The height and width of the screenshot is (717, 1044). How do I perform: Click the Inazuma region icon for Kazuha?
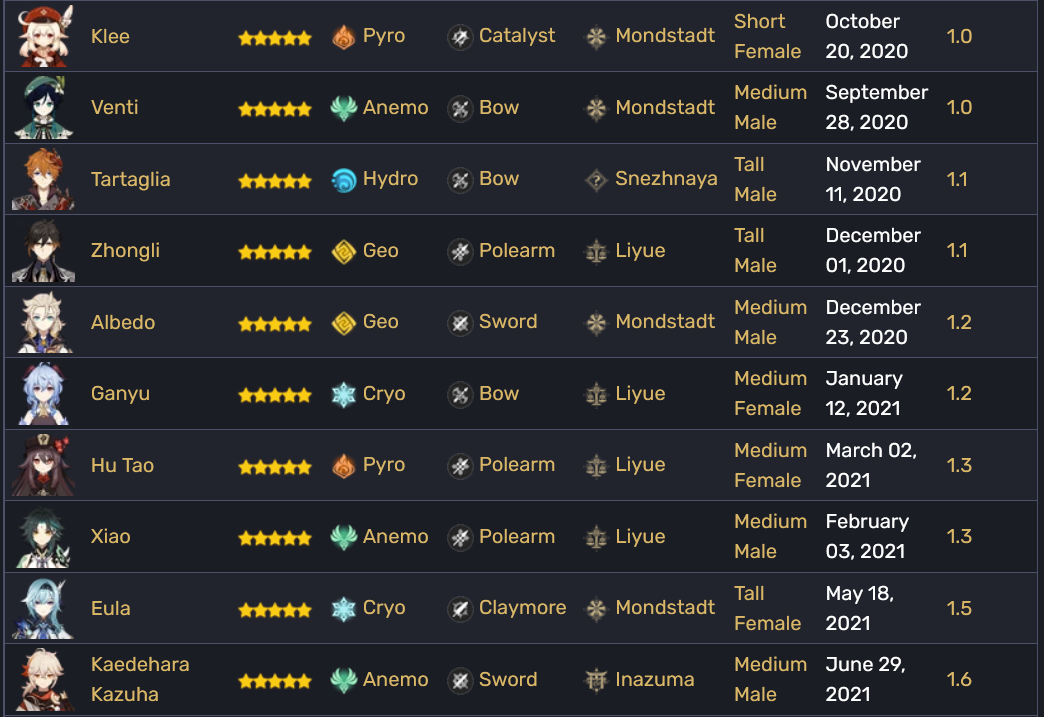pos(596,680)
